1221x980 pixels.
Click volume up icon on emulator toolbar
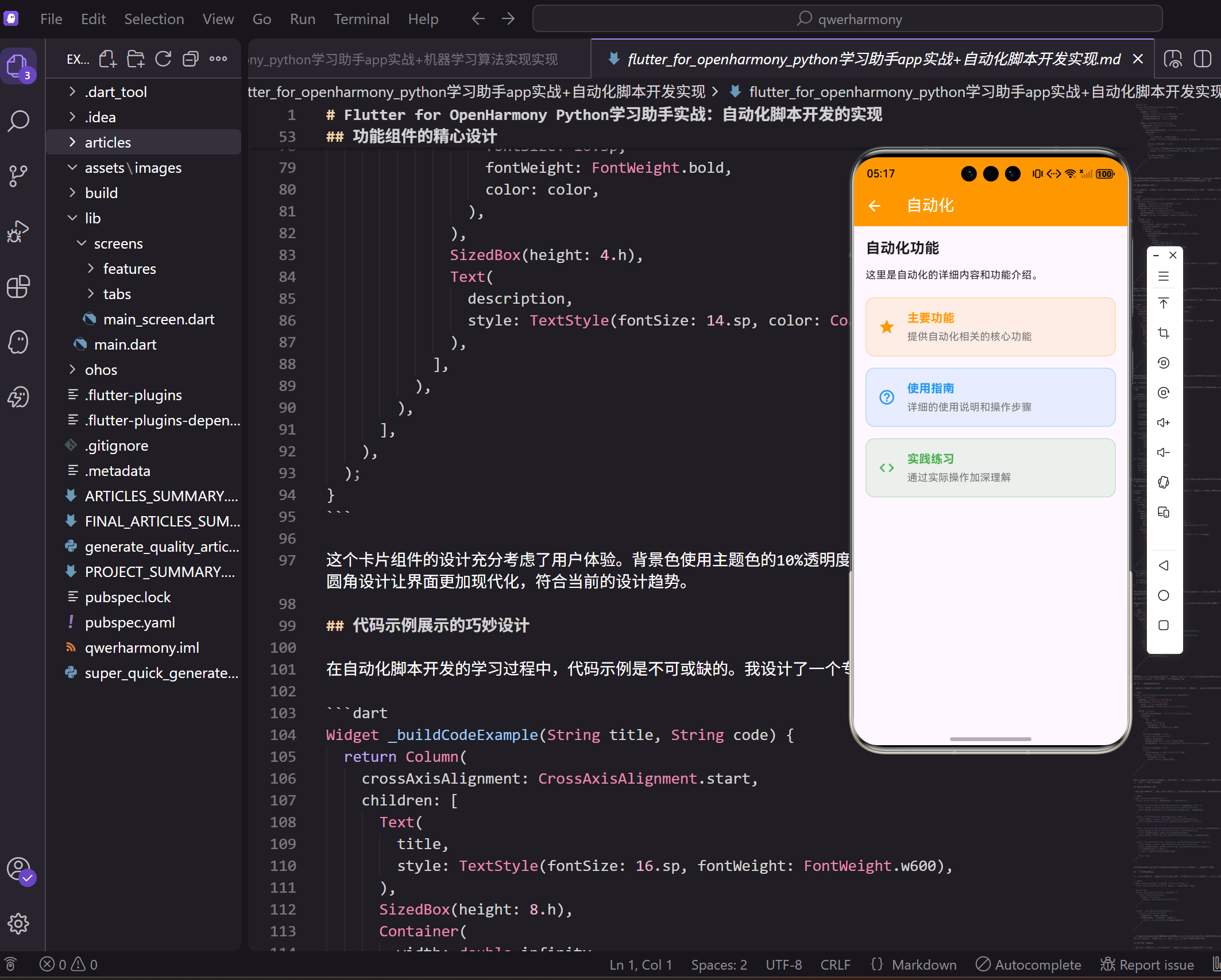[1164, 423]
